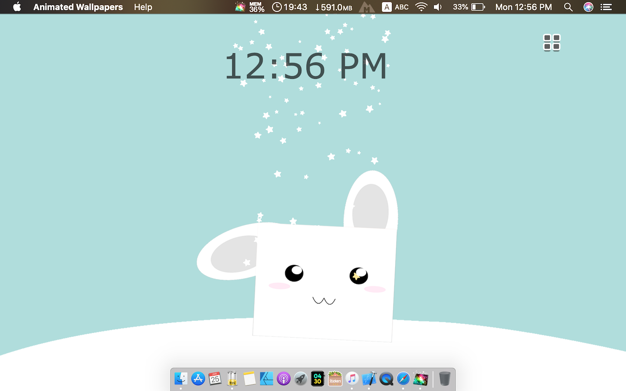The image size is (626, 391).
Task: Open the mountain-shaped menu bar icon
Action: coord(366,7)
